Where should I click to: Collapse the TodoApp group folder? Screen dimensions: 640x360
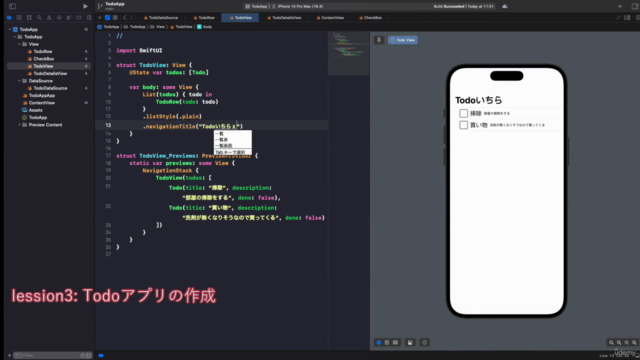point(15,37)
